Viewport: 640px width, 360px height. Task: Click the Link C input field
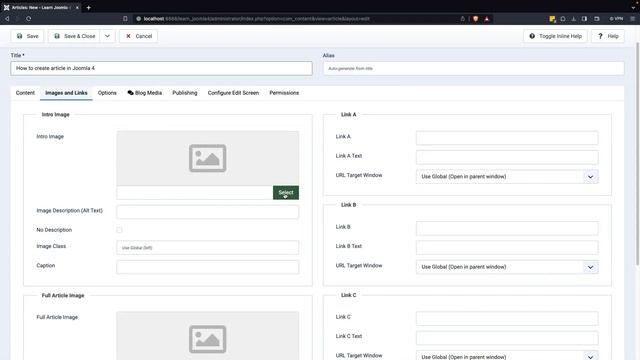coord(507,318)
